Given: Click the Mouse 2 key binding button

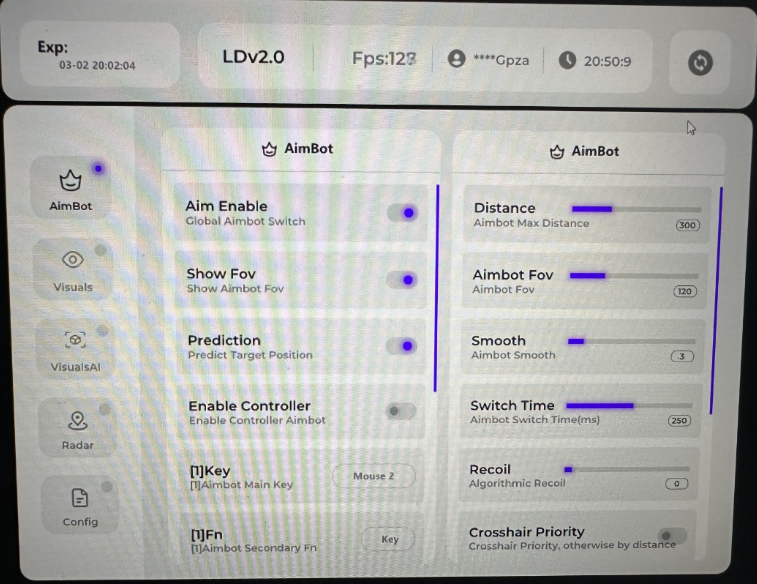Looking at the screenshot, I should (373, 477).
